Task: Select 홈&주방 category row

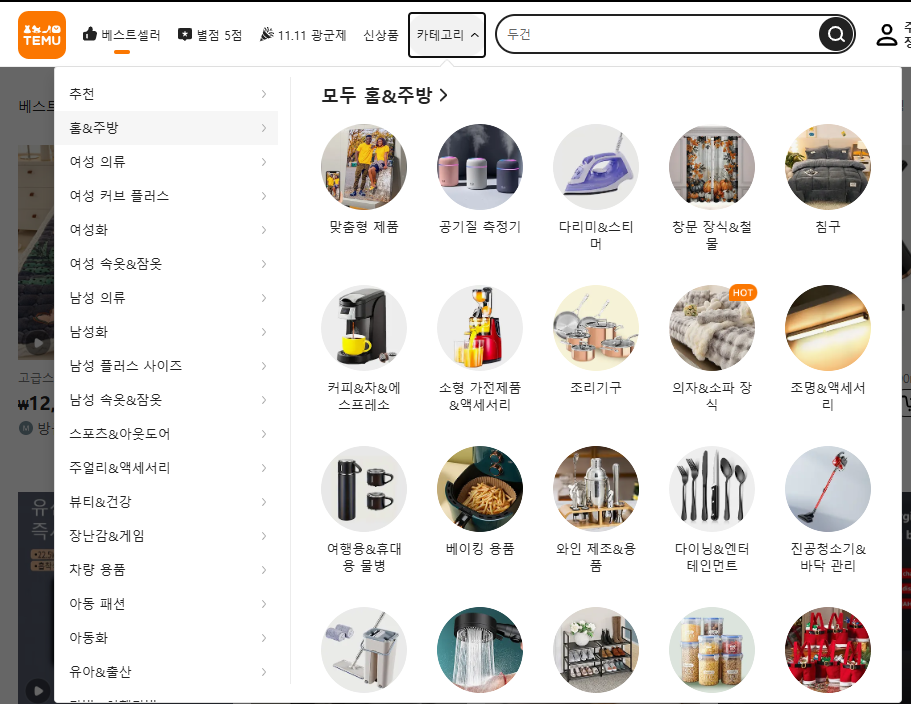Action: (166, 128)
